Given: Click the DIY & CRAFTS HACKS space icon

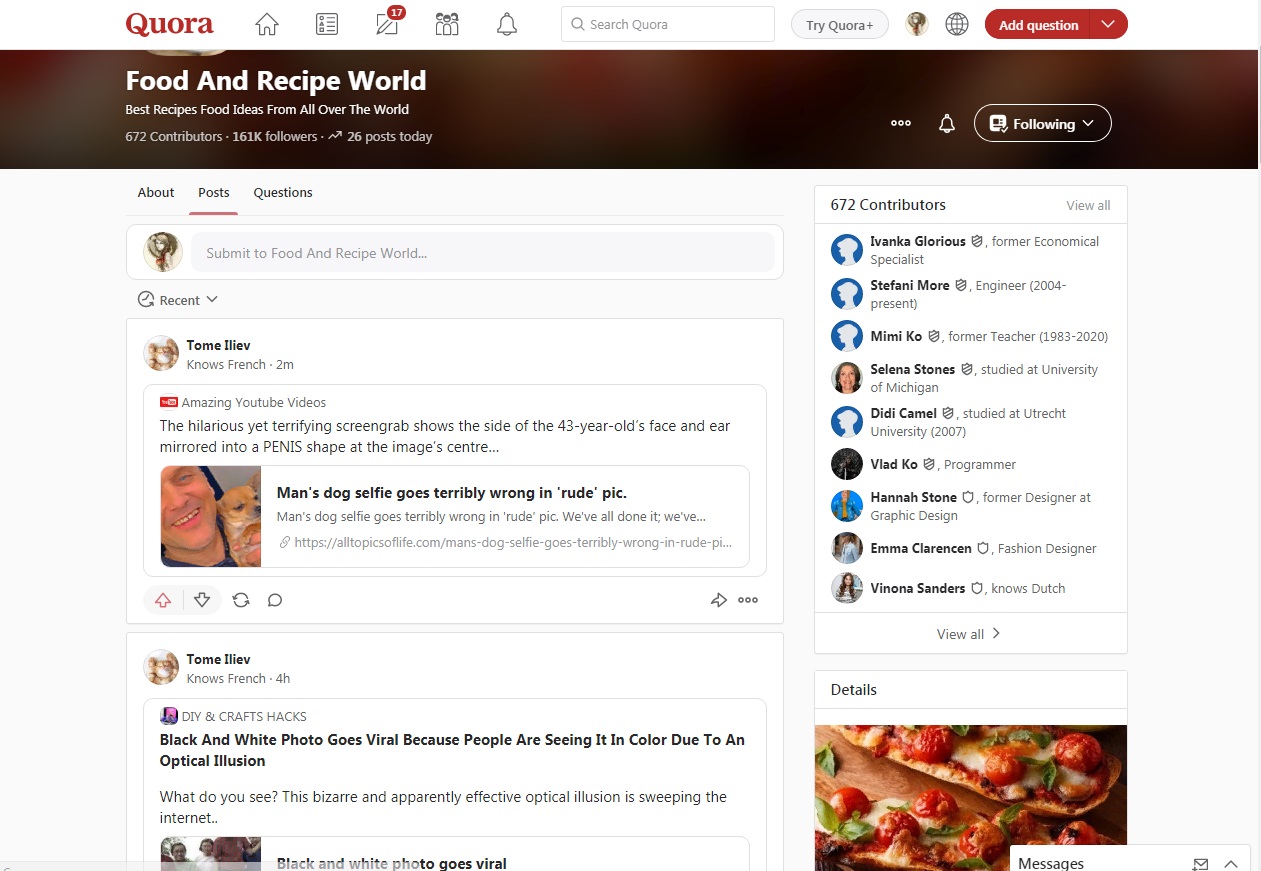Looking at the screenshot, I should tap(168, 716).
